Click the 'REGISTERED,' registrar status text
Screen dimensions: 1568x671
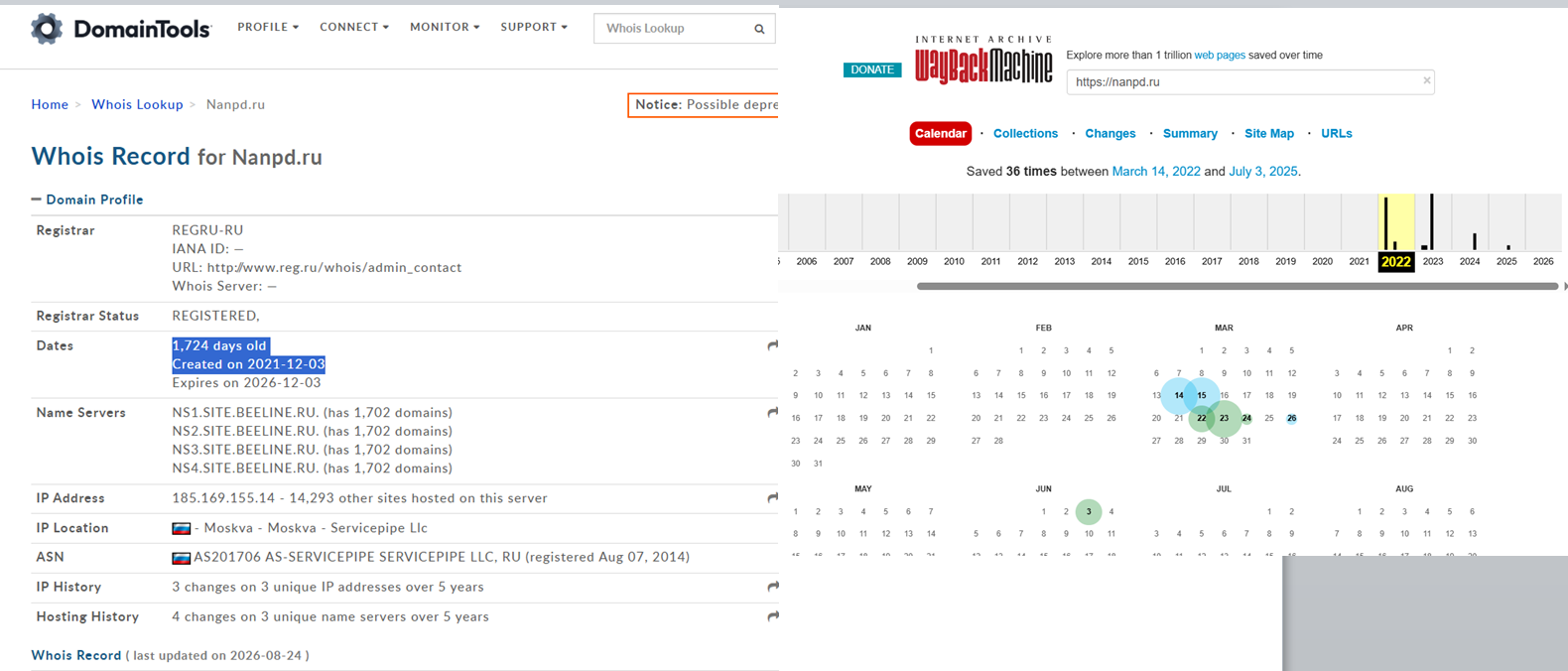point(215,316)
